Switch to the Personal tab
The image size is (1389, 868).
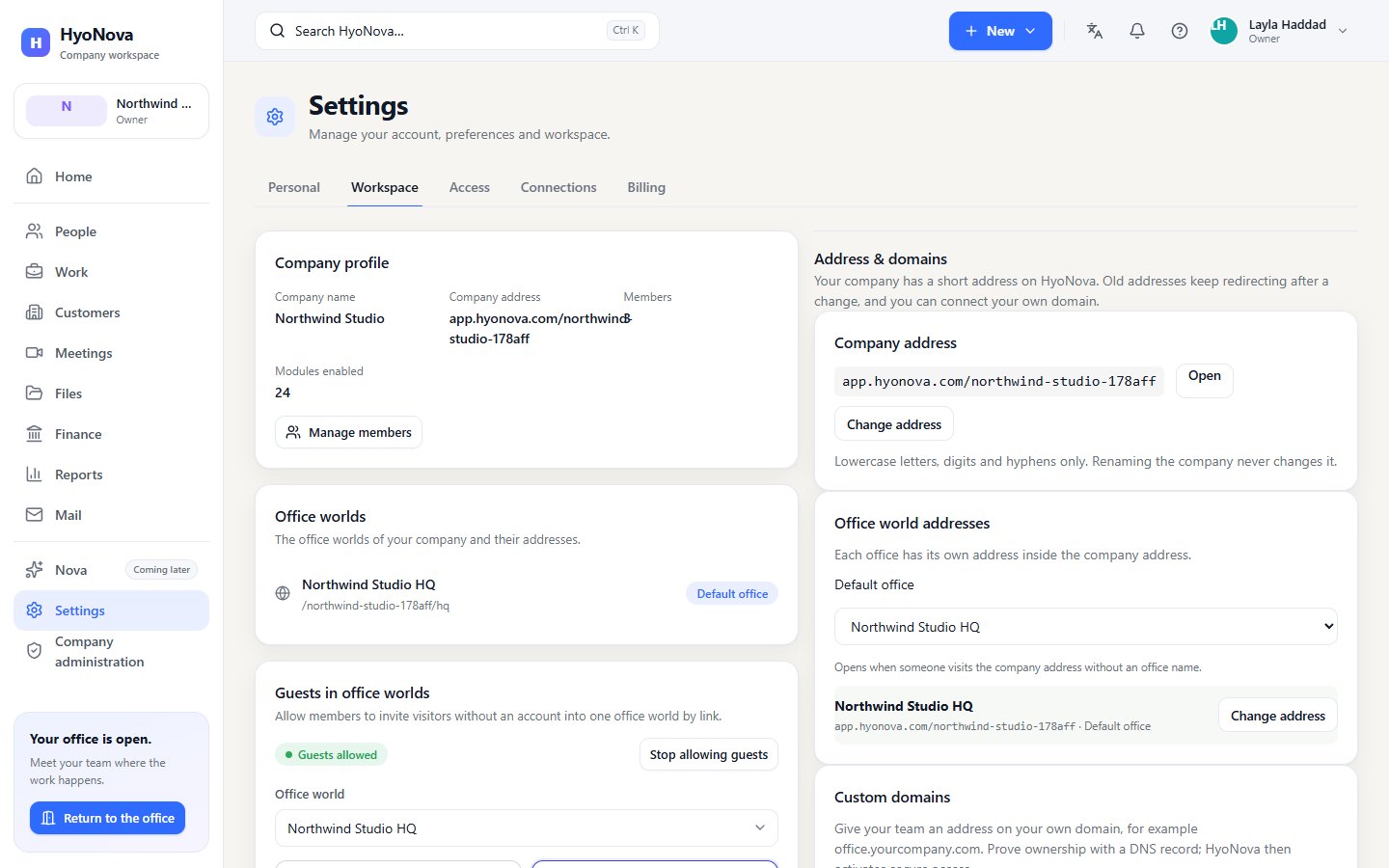(x=294, y=188)
